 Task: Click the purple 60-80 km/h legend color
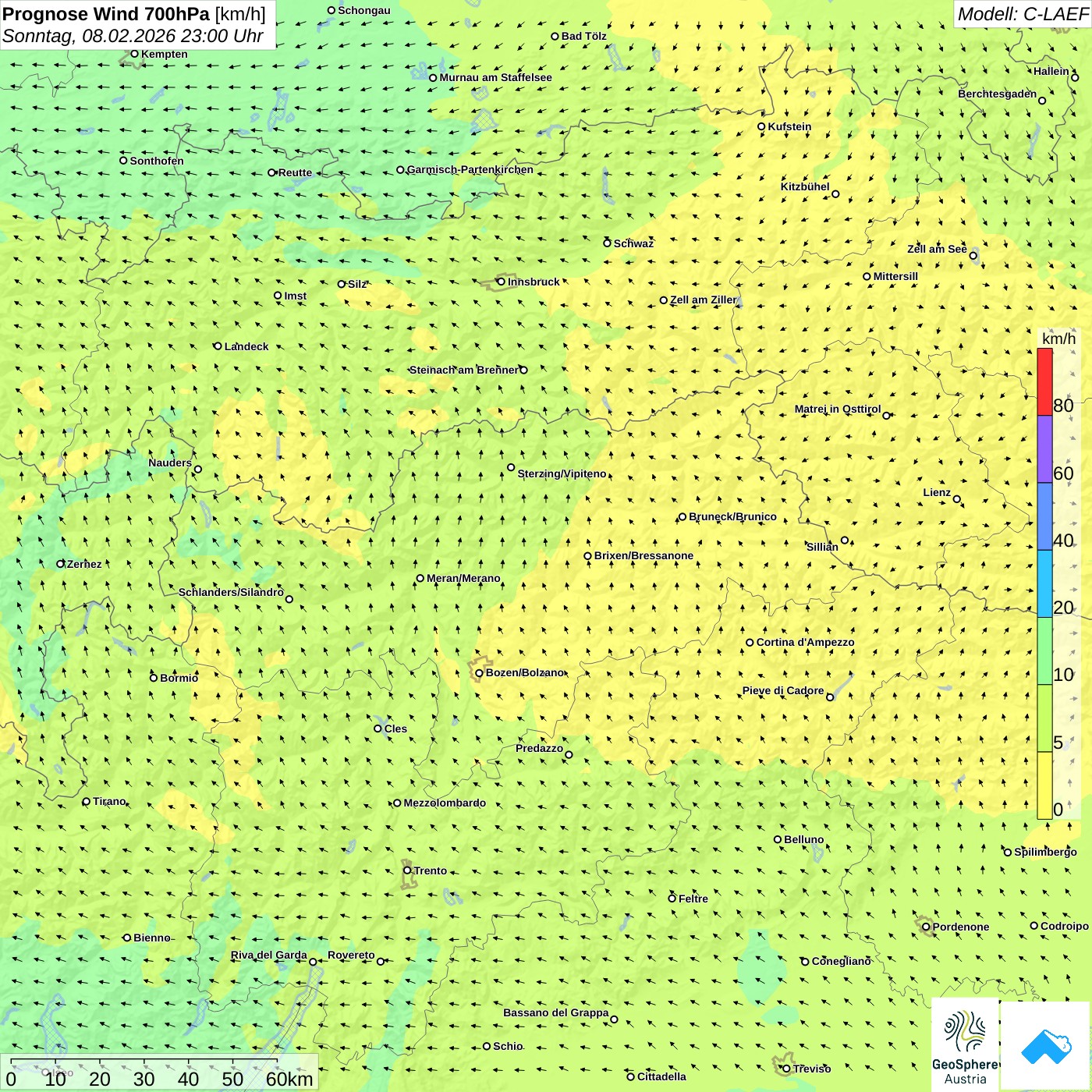click(x=1044, y=449)
